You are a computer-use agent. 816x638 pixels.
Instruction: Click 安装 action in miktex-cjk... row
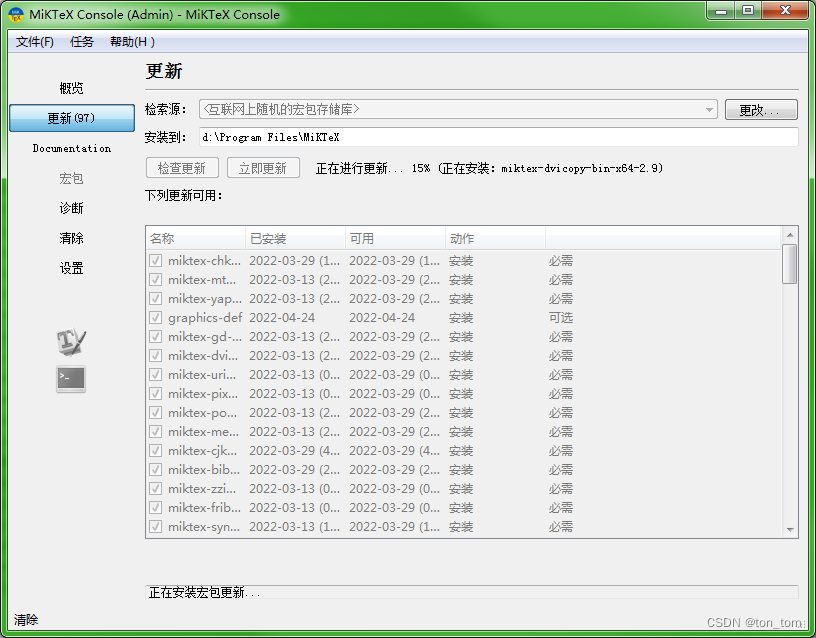click(x=461, y=450)
